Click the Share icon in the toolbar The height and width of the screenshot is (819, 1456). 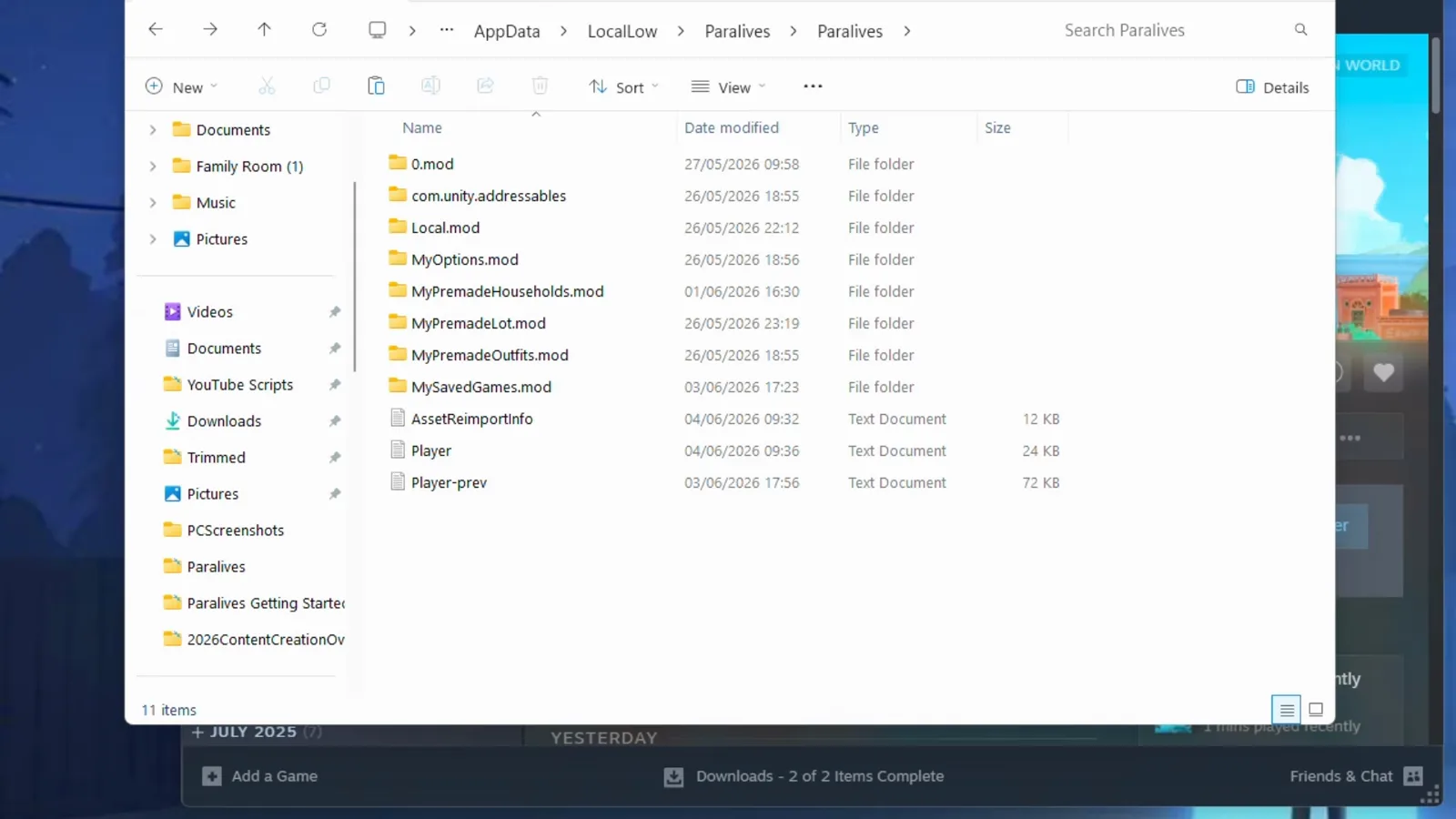pos(485,86)
